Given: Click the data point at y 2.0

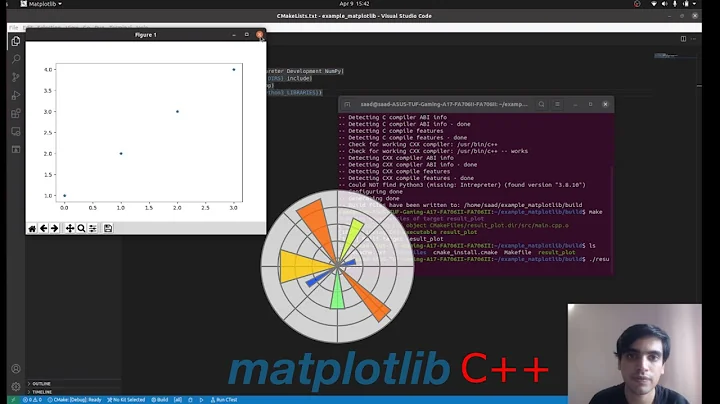Looking at the screenshot, I should click(x=121, y=153).
